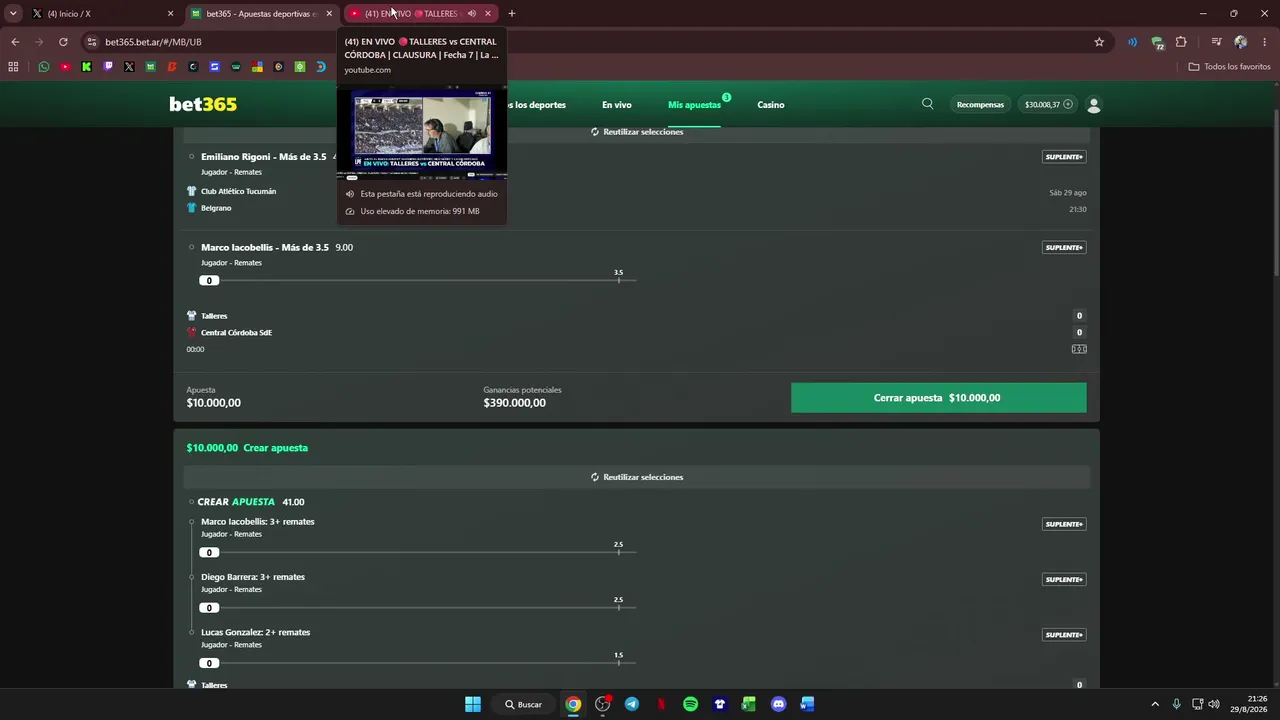Open the Windows Start menu
Image resolution: width=1280 pixels, height=720 pixels.
(x=473, y=704)
